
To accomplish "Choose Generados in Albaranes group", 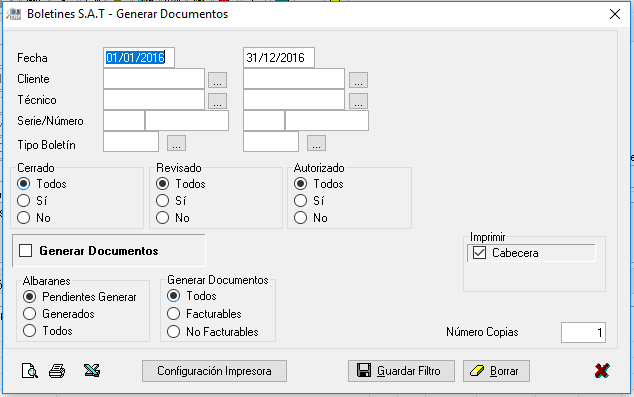I will (30, 314).
